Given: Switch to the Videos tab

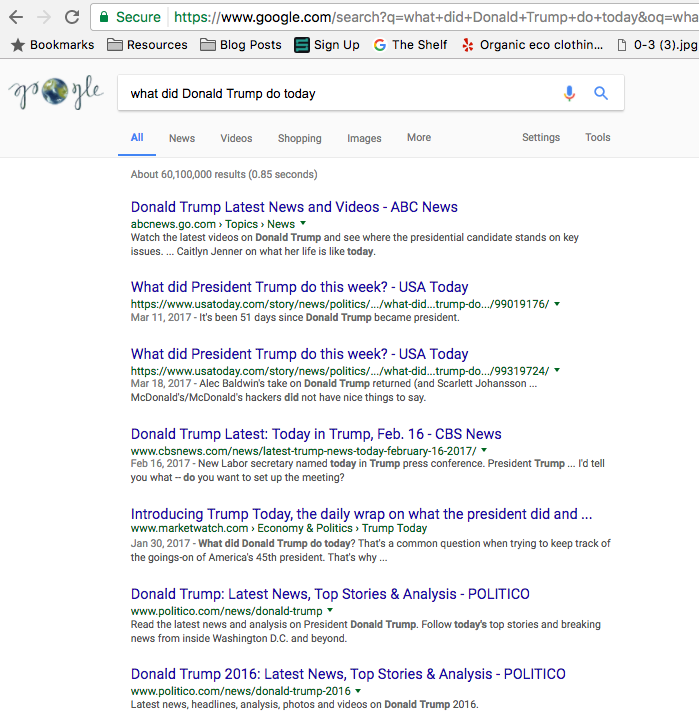Looking at the screenshot, I should tap(236, 138).
